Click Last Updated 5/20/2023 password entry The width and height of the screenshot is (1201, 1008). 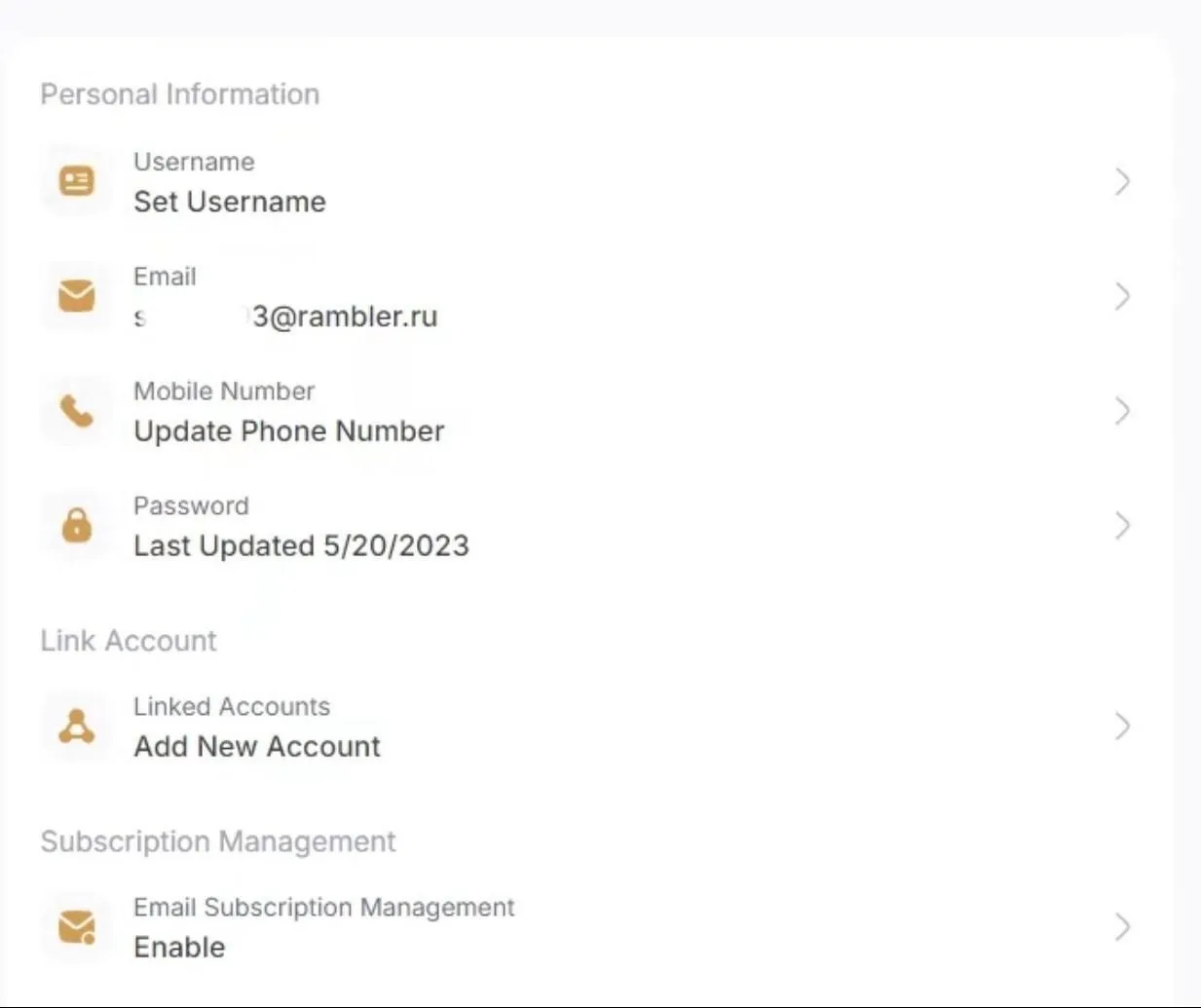click(x=301, y=546)
